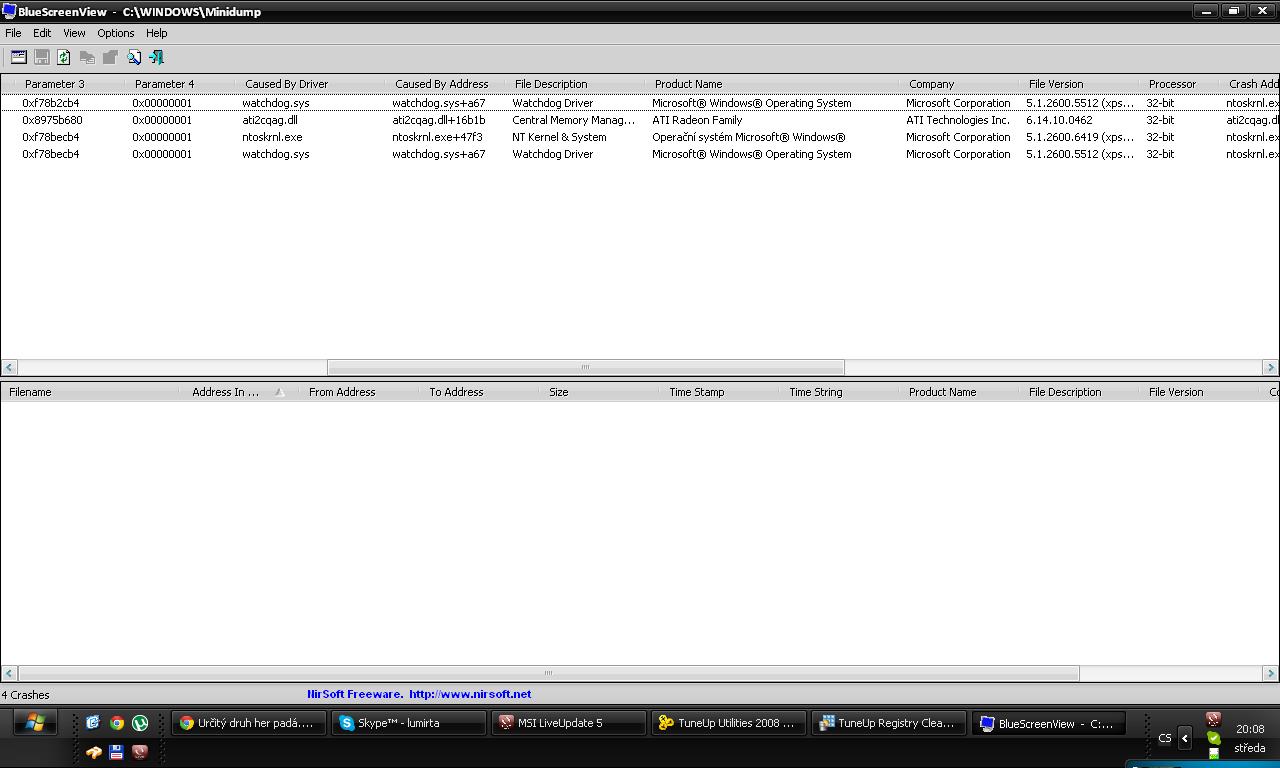The image size is (1280, 768).
Task: Sort upper pane by File Description column
Action: 577,84
